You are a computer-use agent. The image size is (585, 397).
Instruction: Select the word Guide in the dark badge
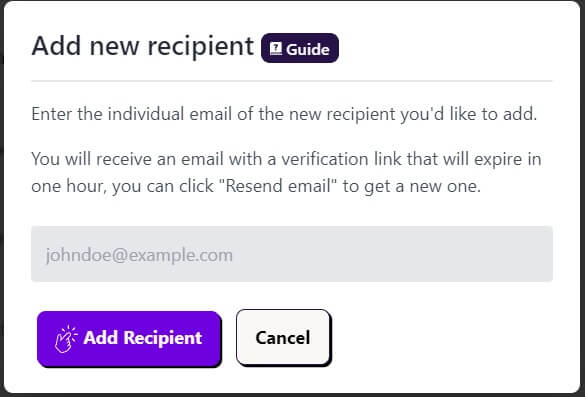pos(308,50)
